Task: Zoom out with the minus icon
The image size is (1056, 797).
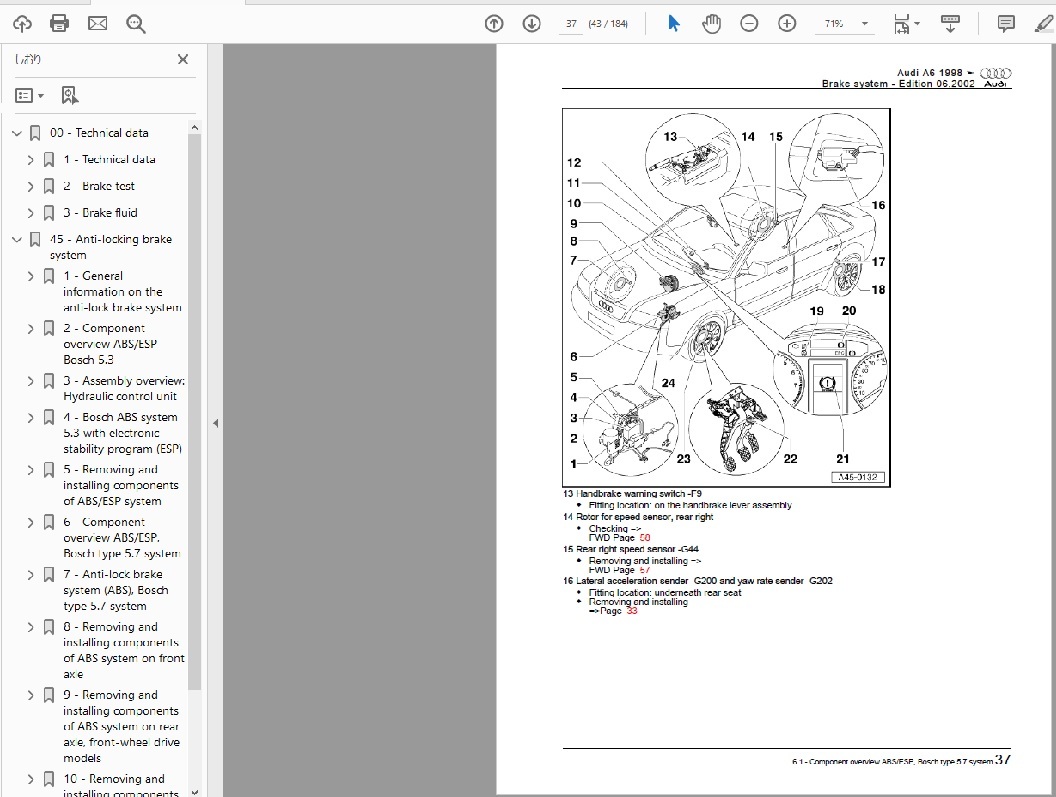Action: 749,24
